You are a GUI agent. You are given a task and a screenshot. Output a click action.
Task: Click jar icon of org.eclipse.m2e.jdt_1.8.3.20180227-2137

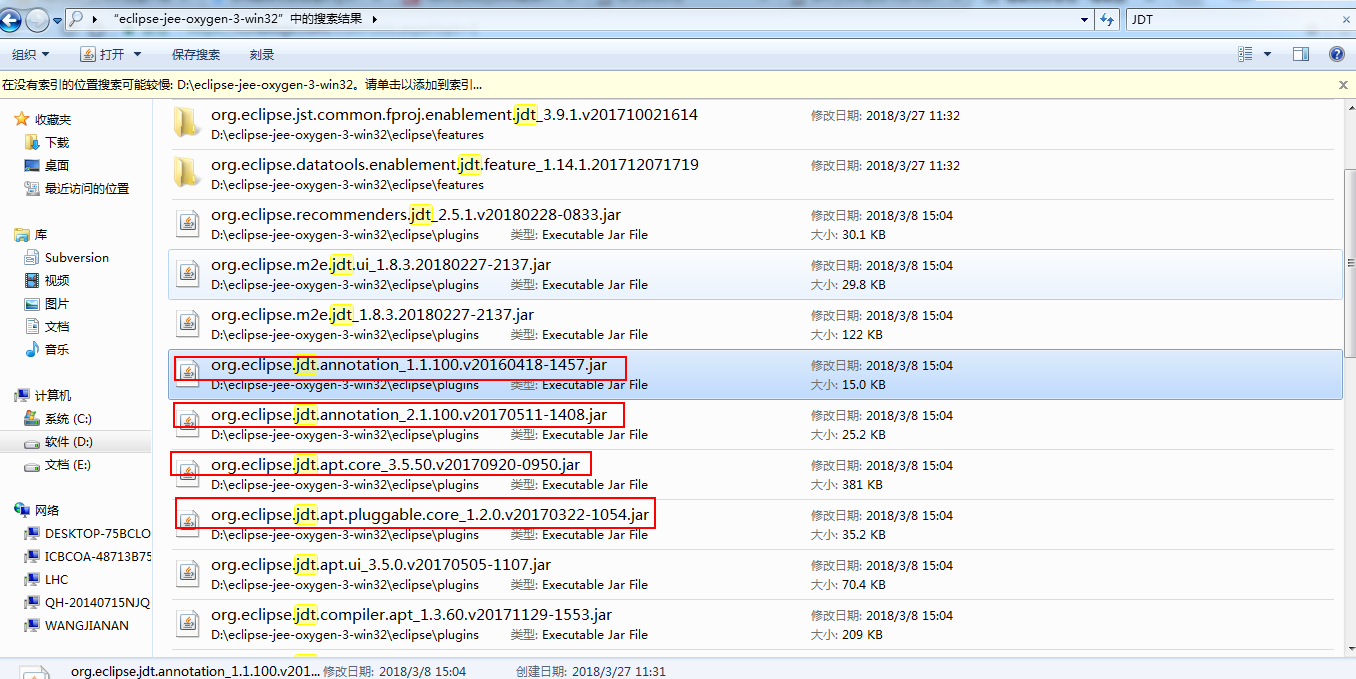[x=188, y=323]
